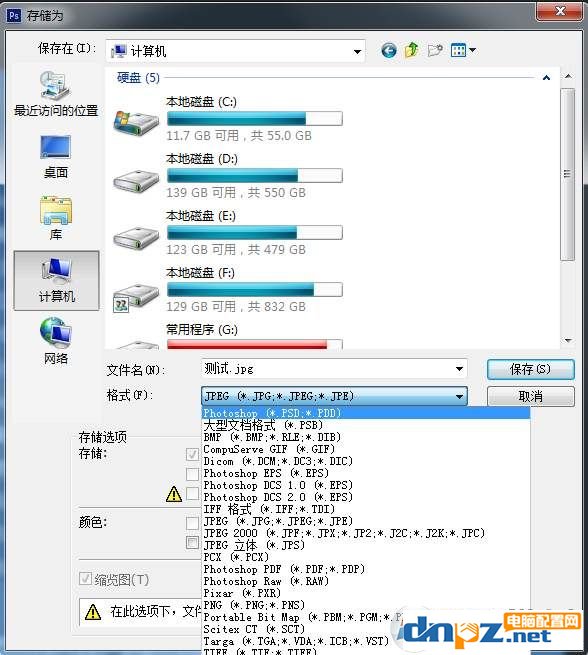Choose Photoshop DCS 1.0 format
588x655 pixels.
(x=366, y=485)
